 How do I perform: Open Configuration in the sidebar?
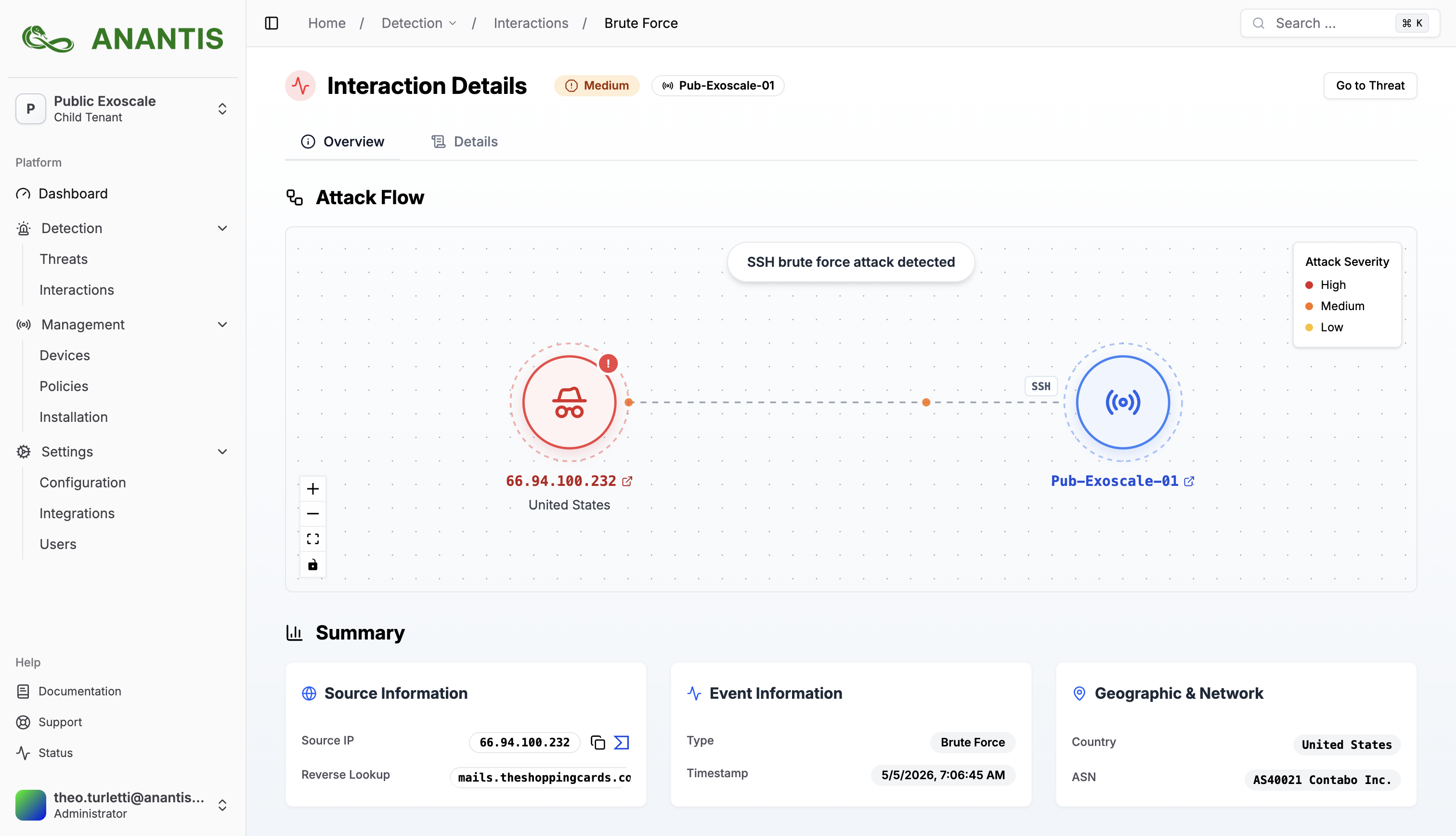pyautogui.click(x=83, y=483)
